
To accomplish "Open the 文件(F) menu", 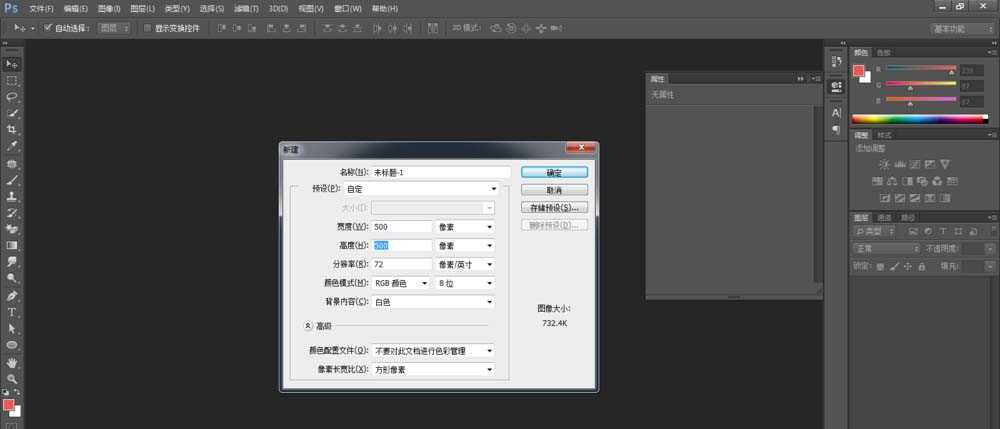I will pyautogui.click(x=41, y=8).
